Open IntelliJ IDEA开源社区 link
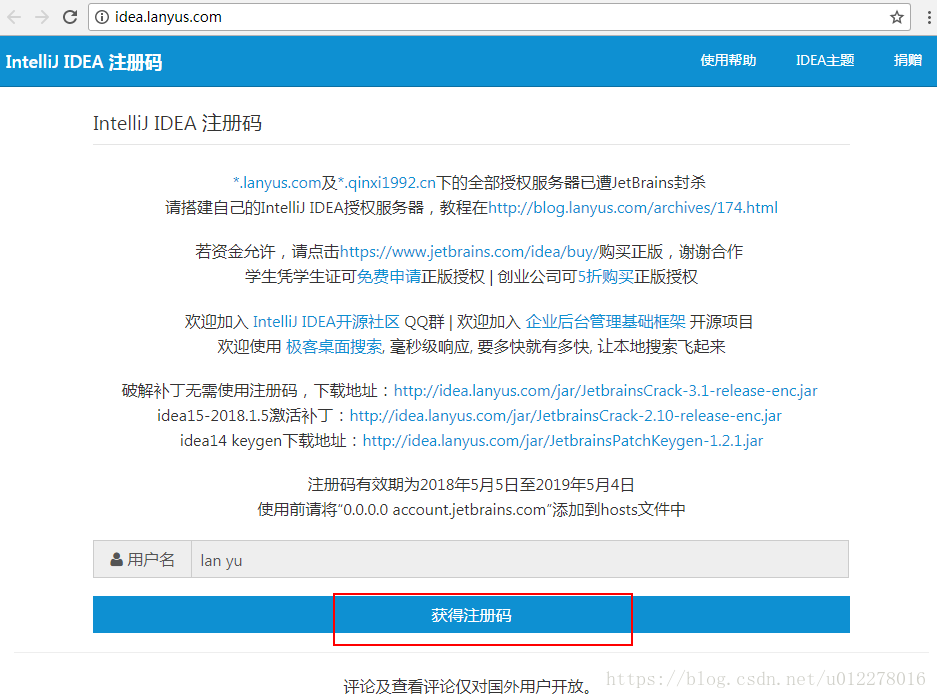This screenshot has width=937, height=699. click(x=326, y=321)
